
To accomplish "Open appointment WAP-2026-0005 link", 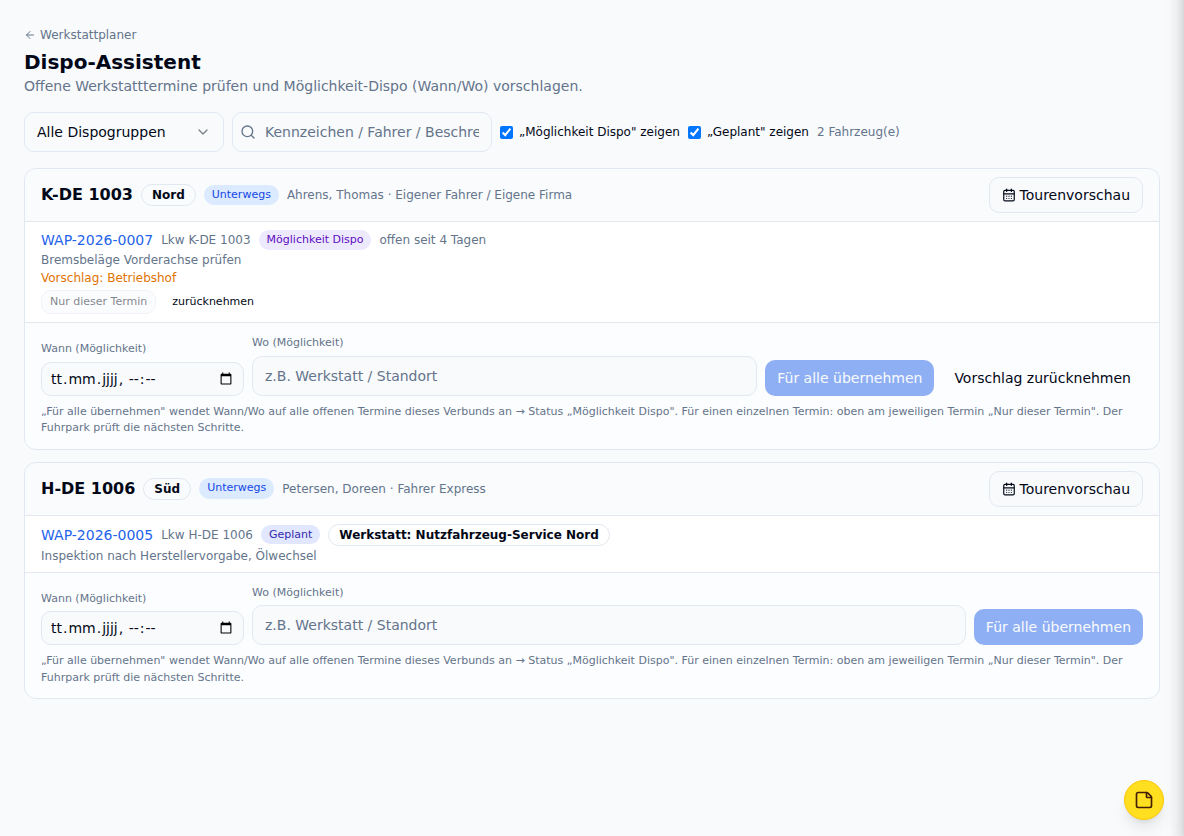I will 97,535.
